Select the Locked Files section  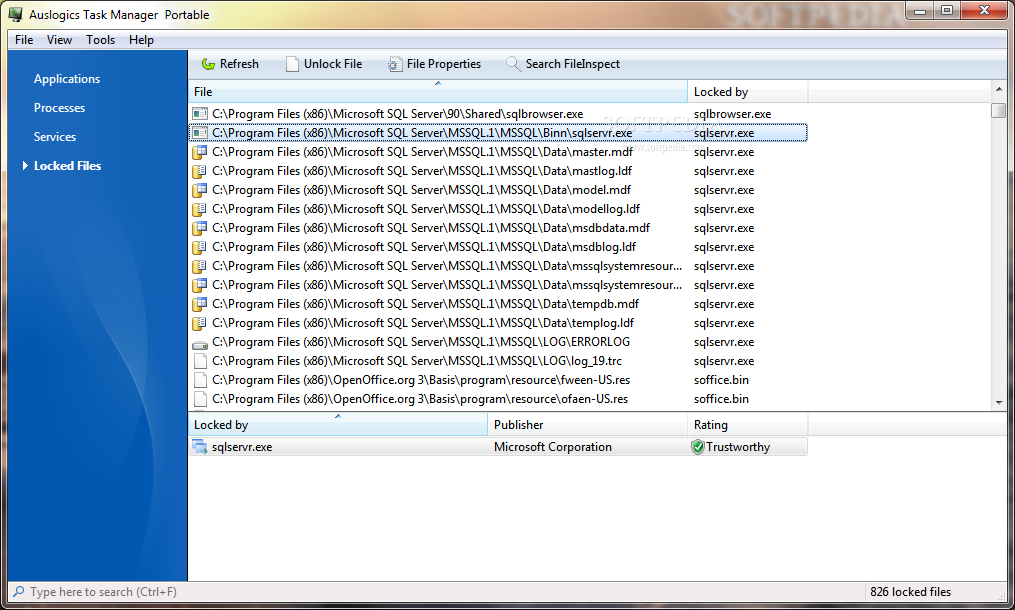67,166
